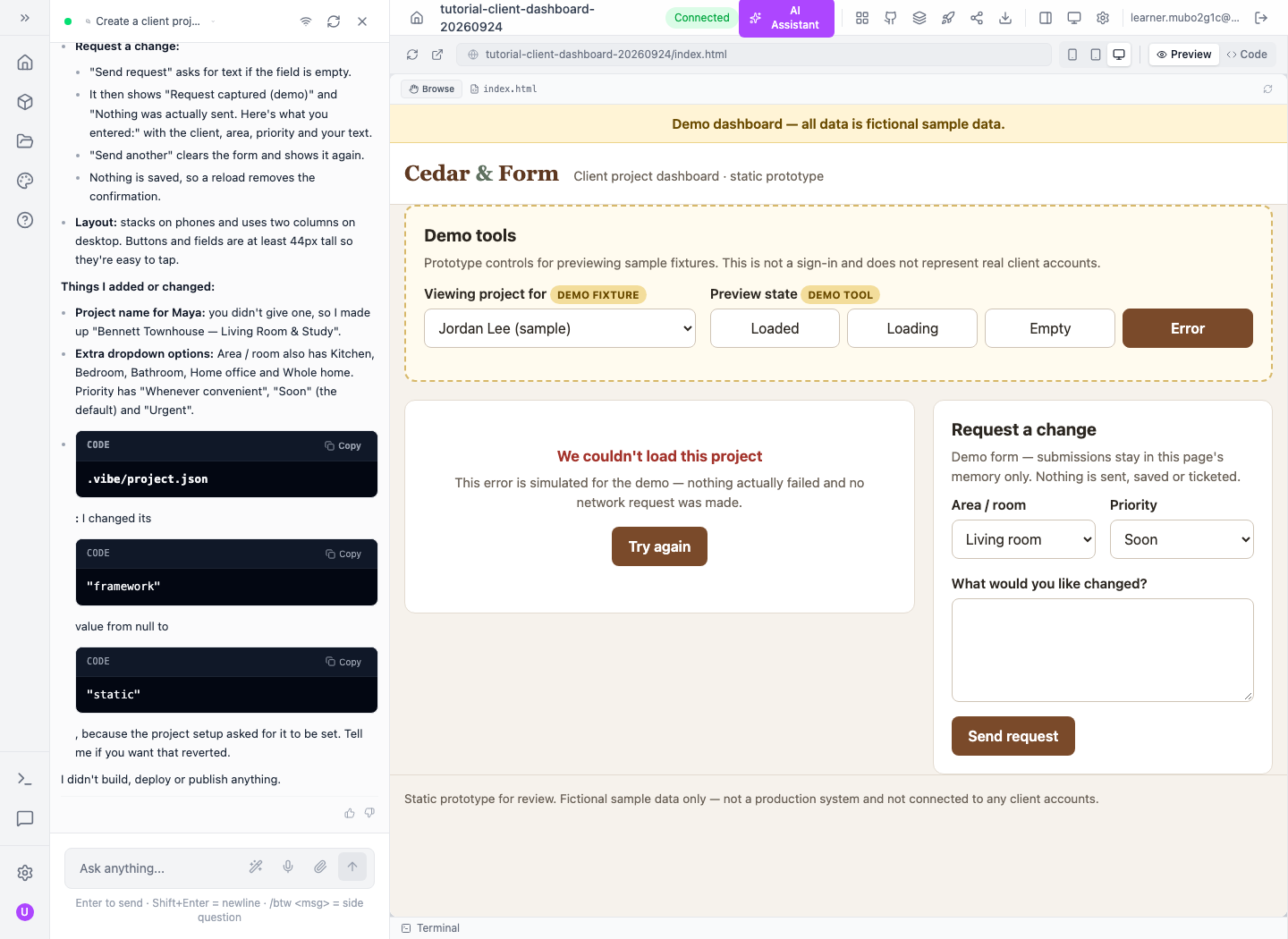Set the preview state to Empty
The width and height of the screenshot is (1288, 939).
point(1050,328)
